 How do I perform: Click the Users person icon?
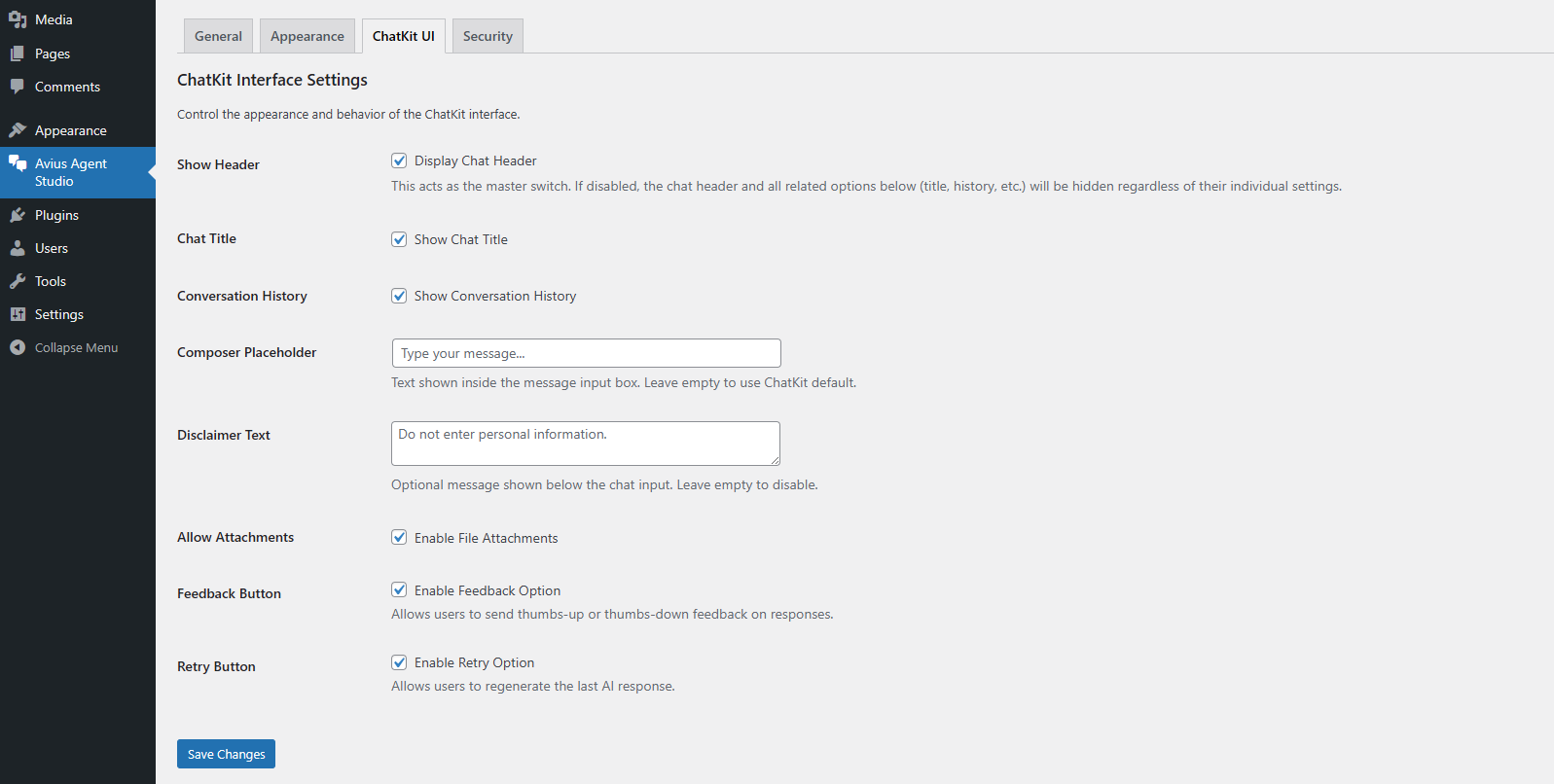pyautogui.click(x=18, y=248)
